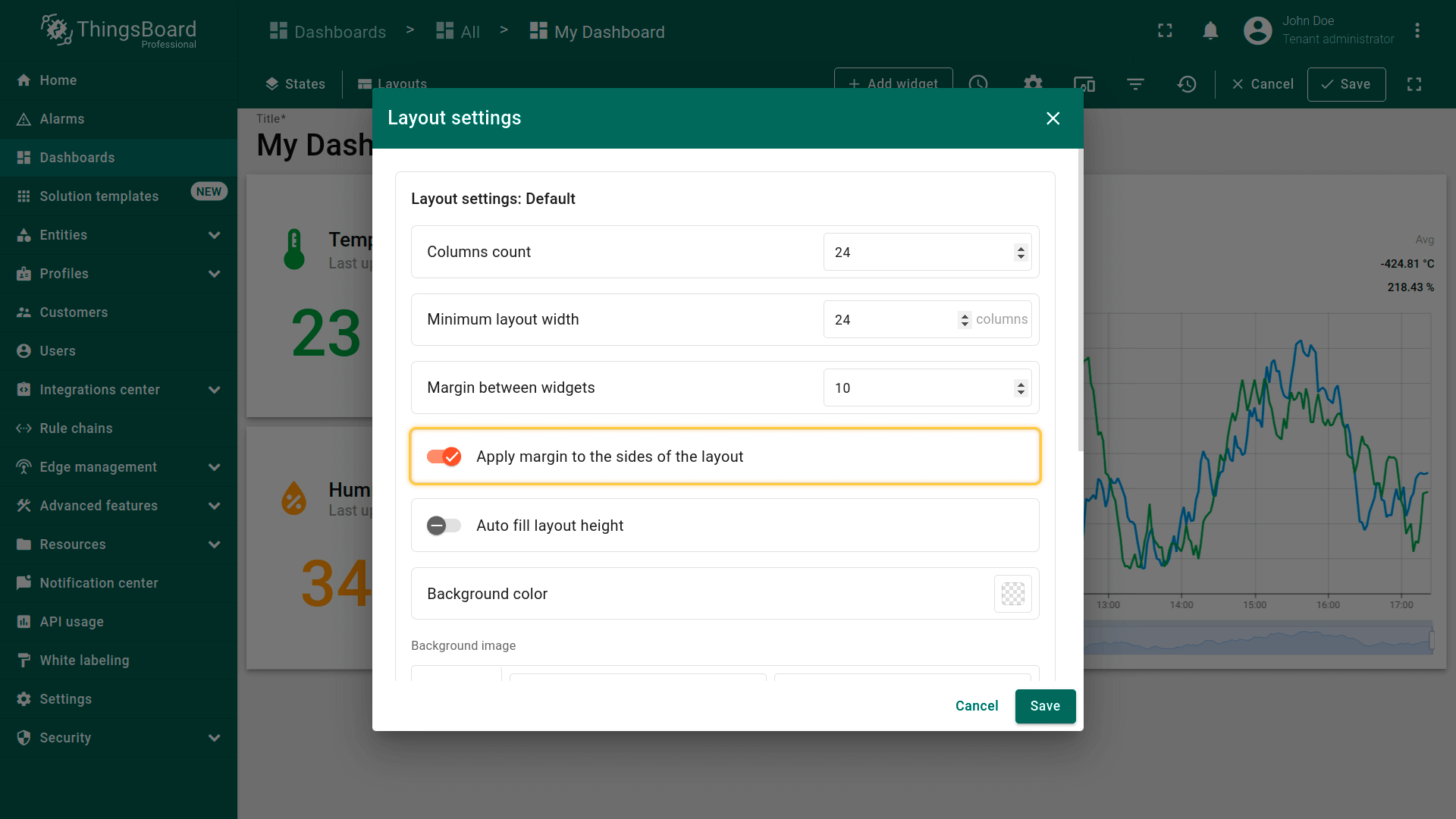Viewport: 1456px width, 819px height.
Task: Open the dashboard settings gear icon
Action: (1033, 83)
